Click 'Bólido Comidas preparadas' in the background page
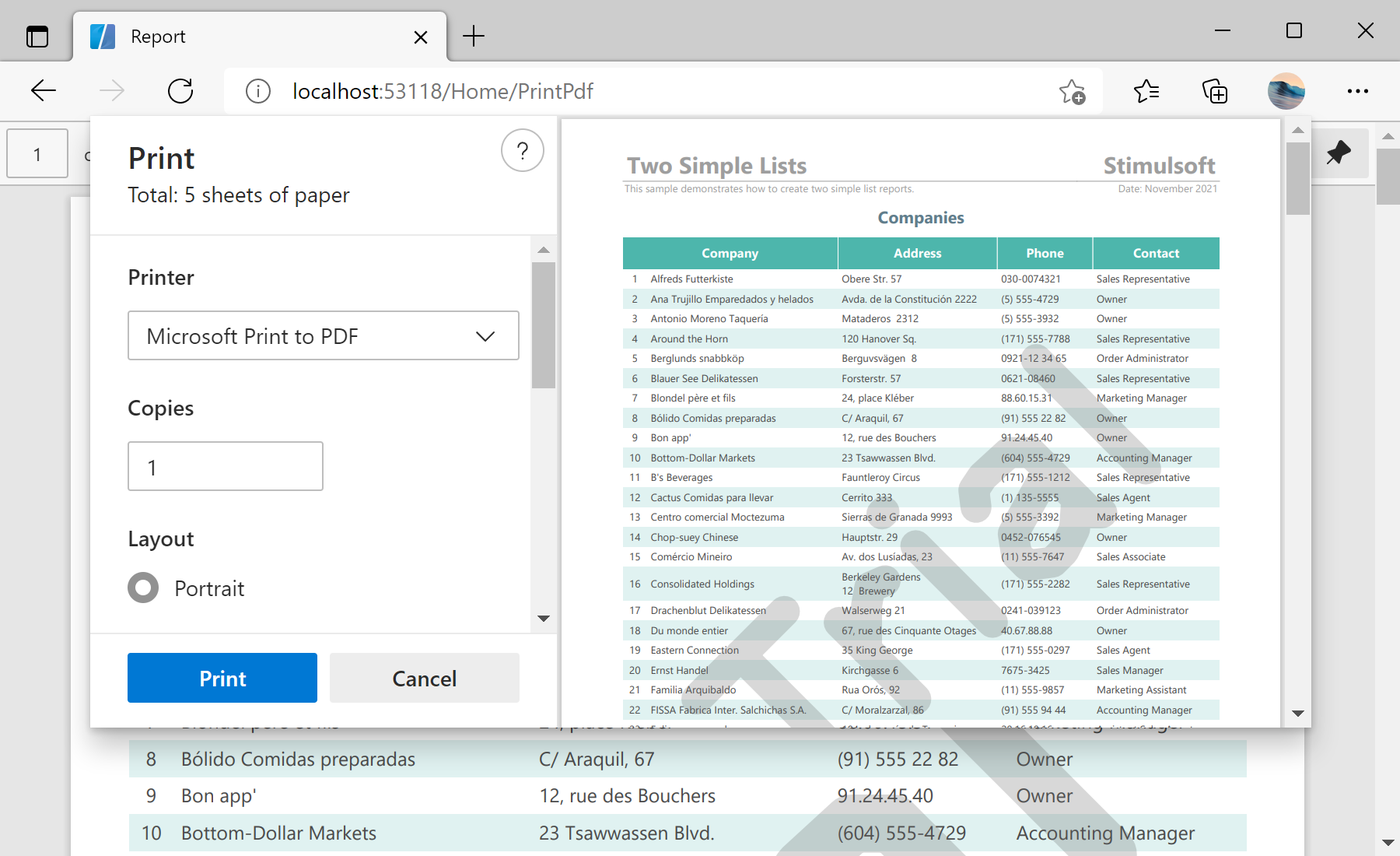Viewport: 1400px width, 856px height. coord(298,759)
